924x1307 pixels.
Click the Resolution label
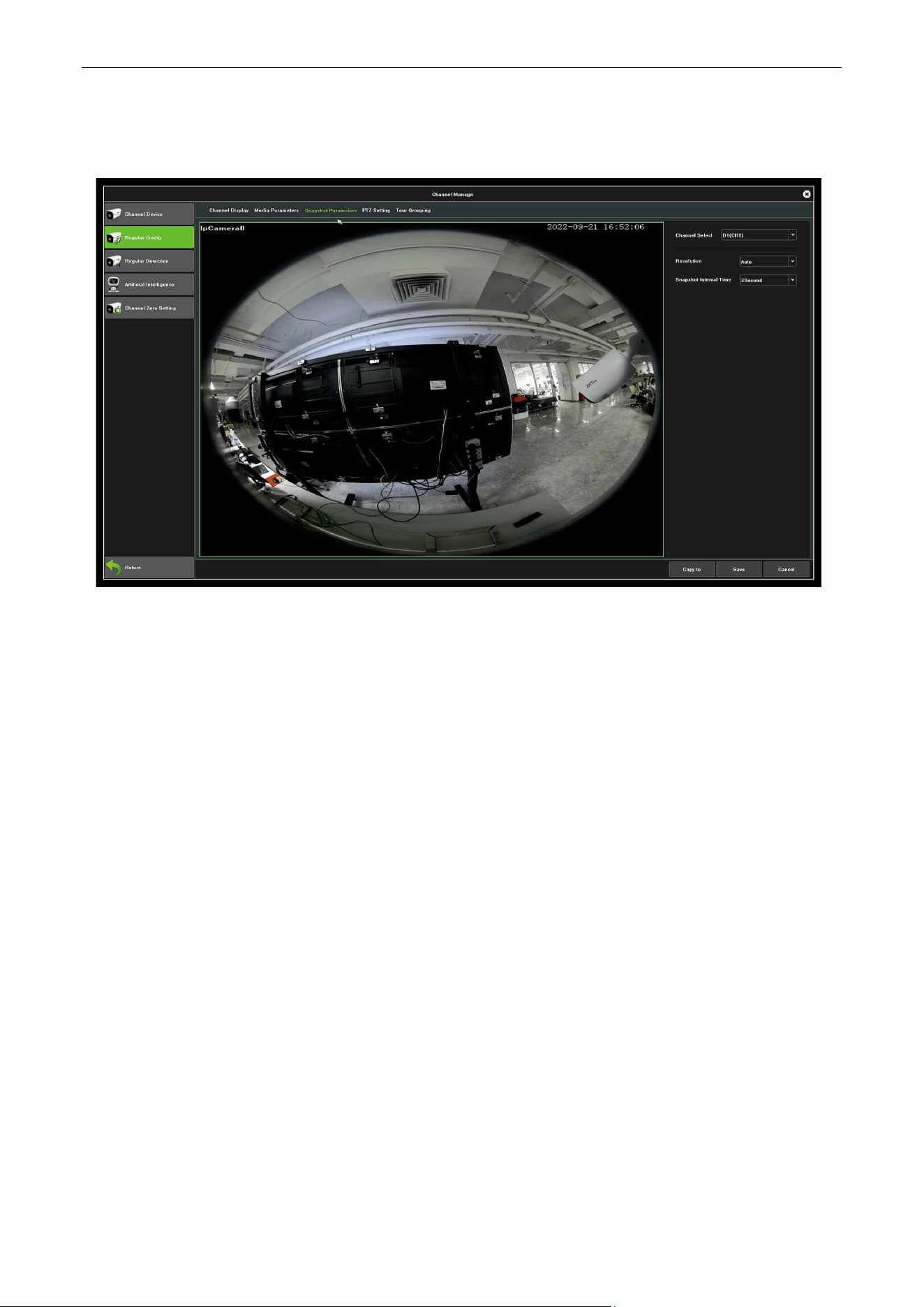coord(689,261)
